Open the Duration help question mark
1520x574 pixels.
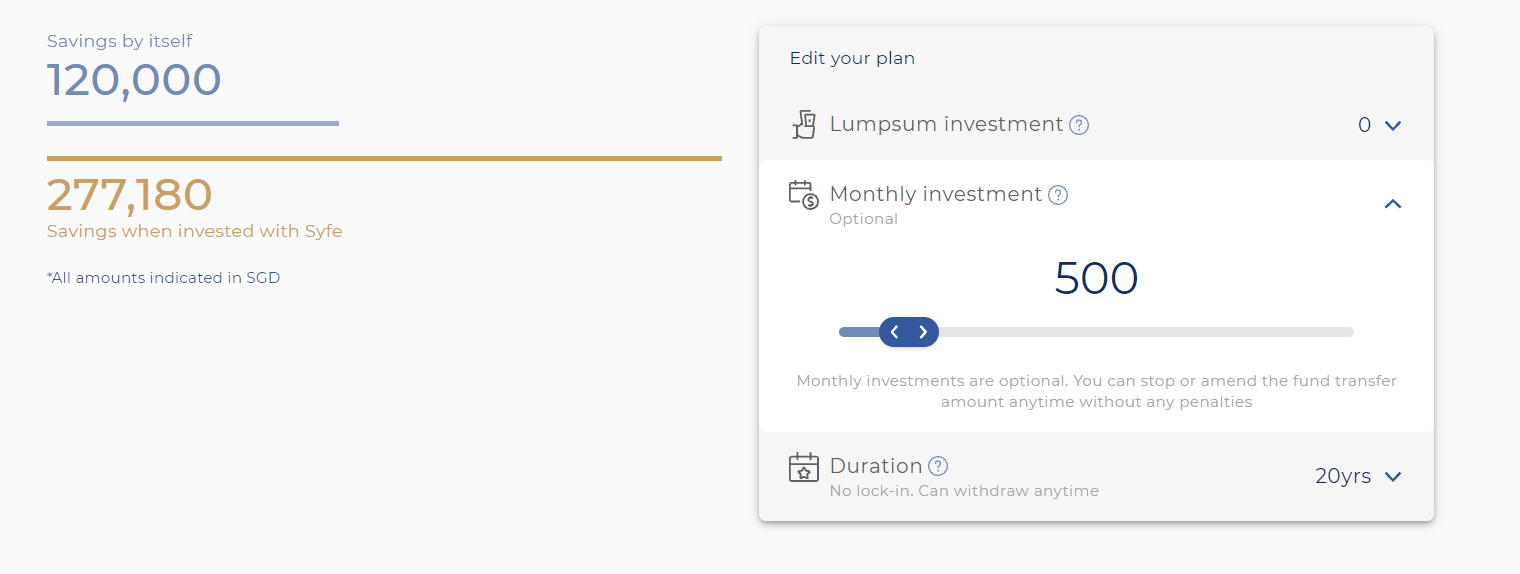point(938,466)
